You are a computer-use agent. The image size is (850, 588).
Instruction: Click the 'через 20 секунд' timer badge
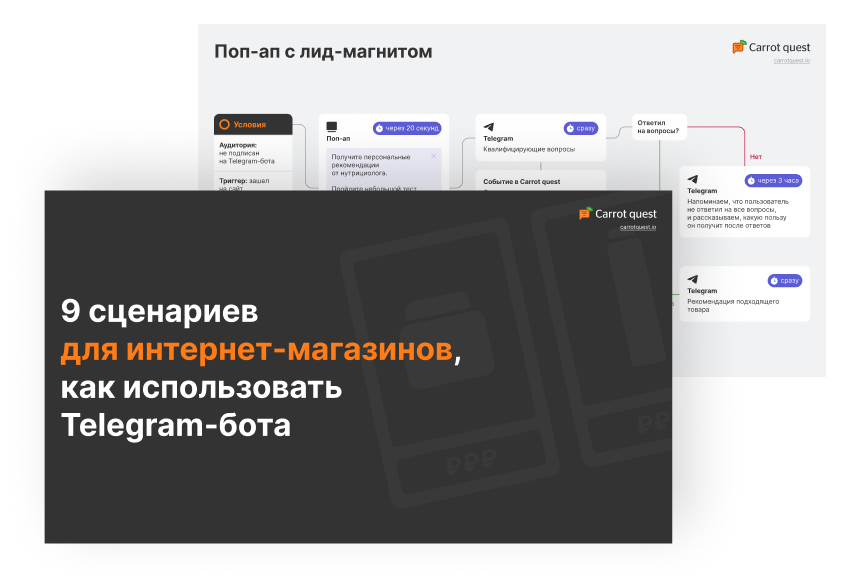click(x=407, y=128)
